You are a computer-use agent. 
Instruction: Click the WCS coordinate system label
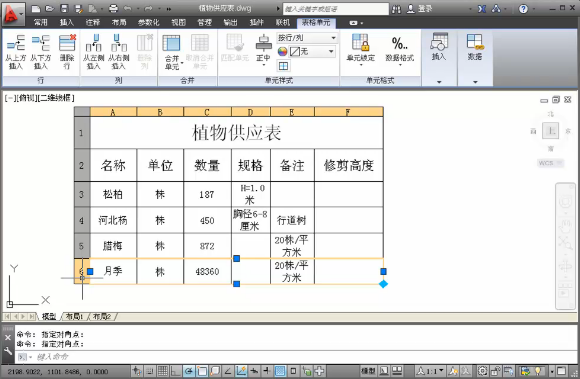tap(550, 163)
